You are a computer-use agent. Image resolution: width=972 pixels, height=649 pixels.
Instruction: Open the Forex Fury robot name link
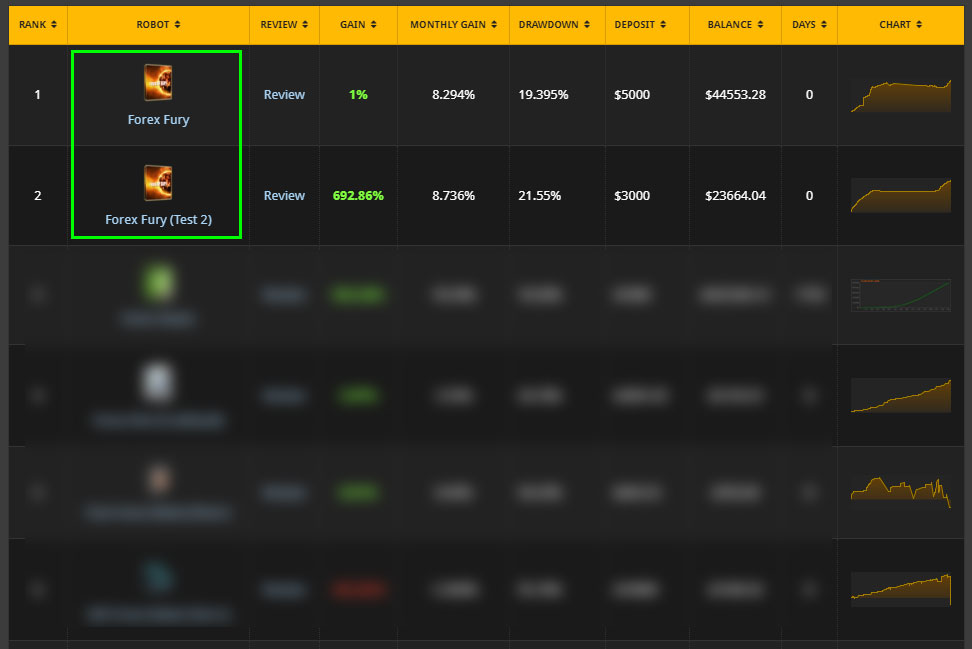pos(158,120)
